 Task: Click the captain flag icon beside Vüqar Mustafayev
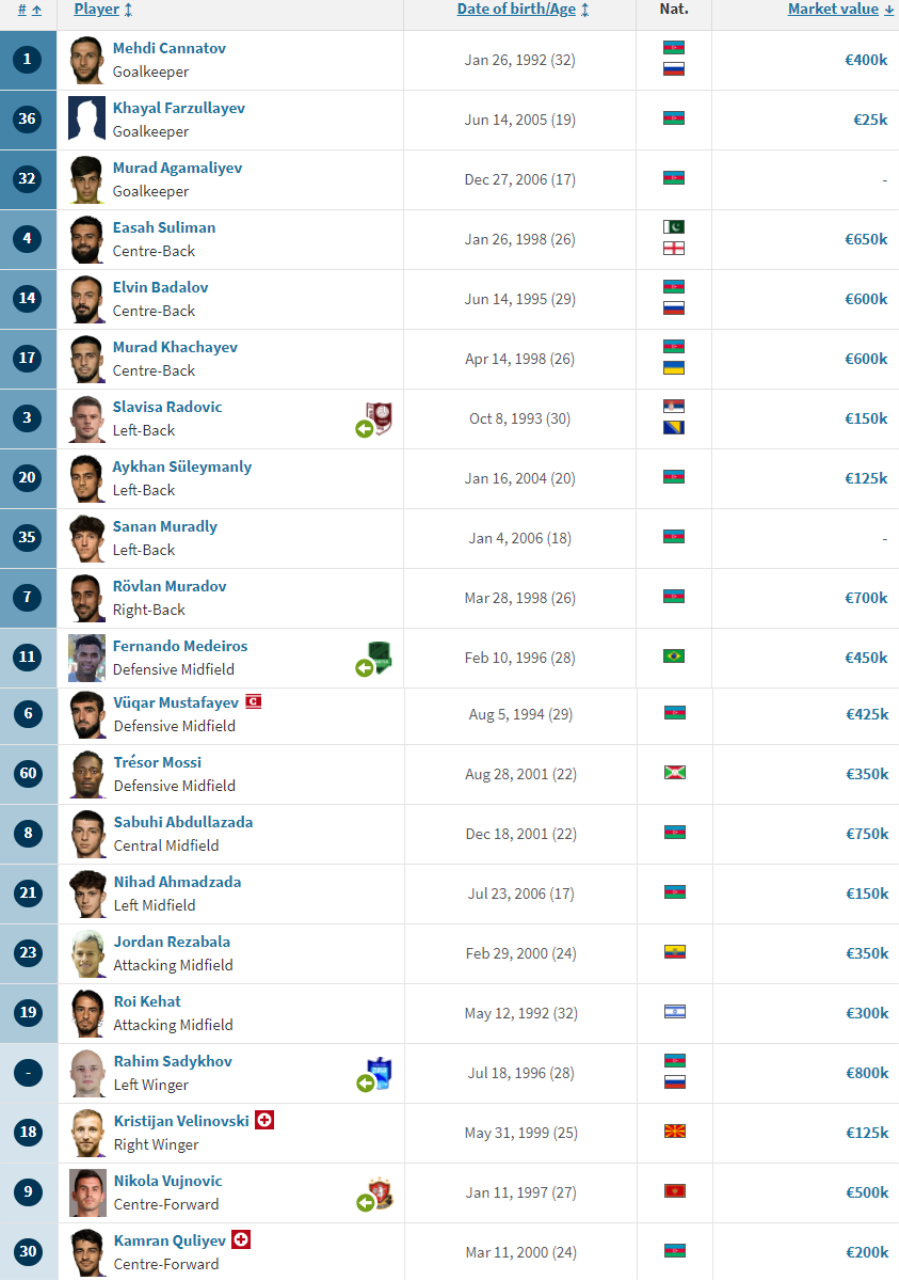pyautogui.click(x=254, y=702)
